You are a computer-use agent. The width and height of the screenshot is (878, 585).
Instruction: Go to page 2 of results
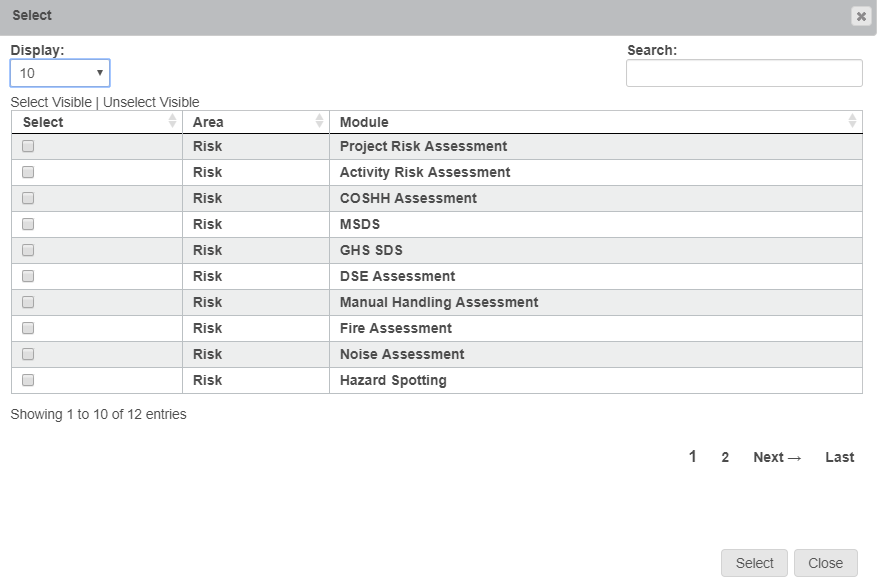[x=725, y=457]
